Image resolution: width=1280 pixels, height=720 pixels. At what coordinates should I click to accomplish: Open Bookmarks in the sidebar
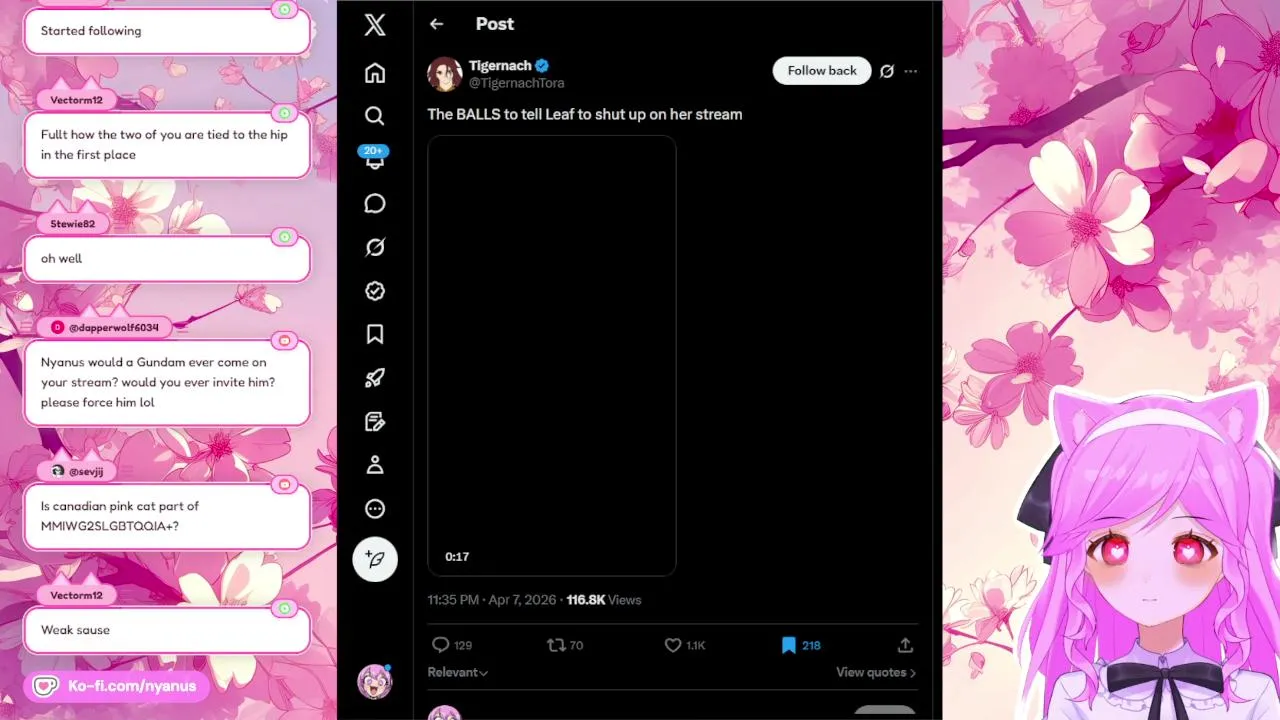coord(375,334)
